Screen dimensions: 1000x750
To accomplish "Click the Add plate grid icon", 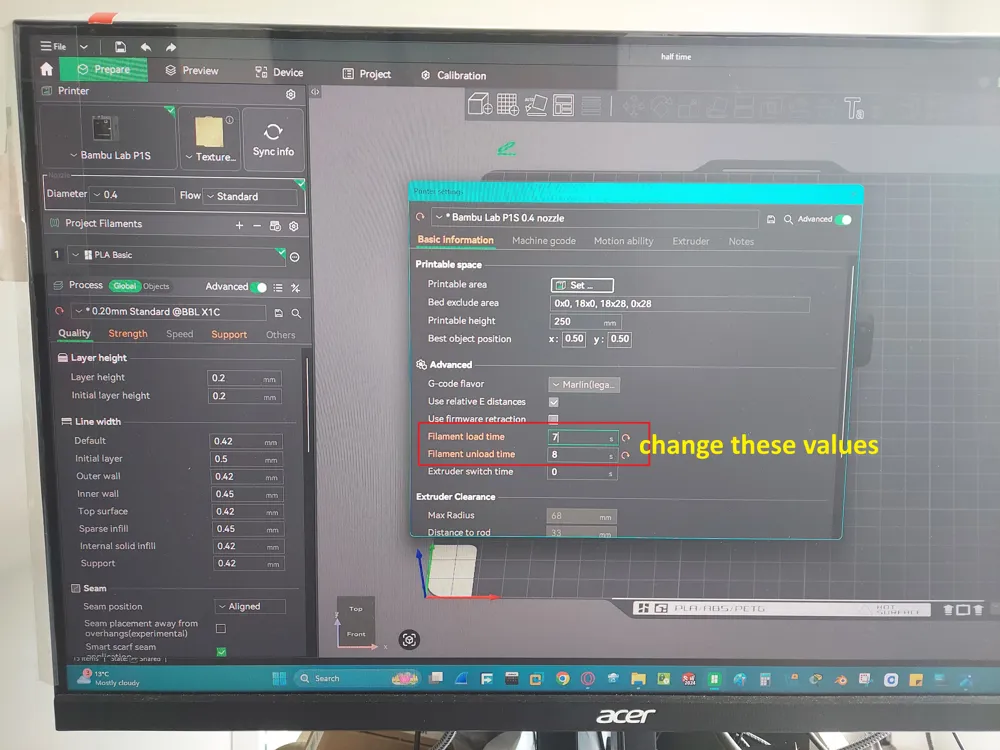I will coord(508,104).
